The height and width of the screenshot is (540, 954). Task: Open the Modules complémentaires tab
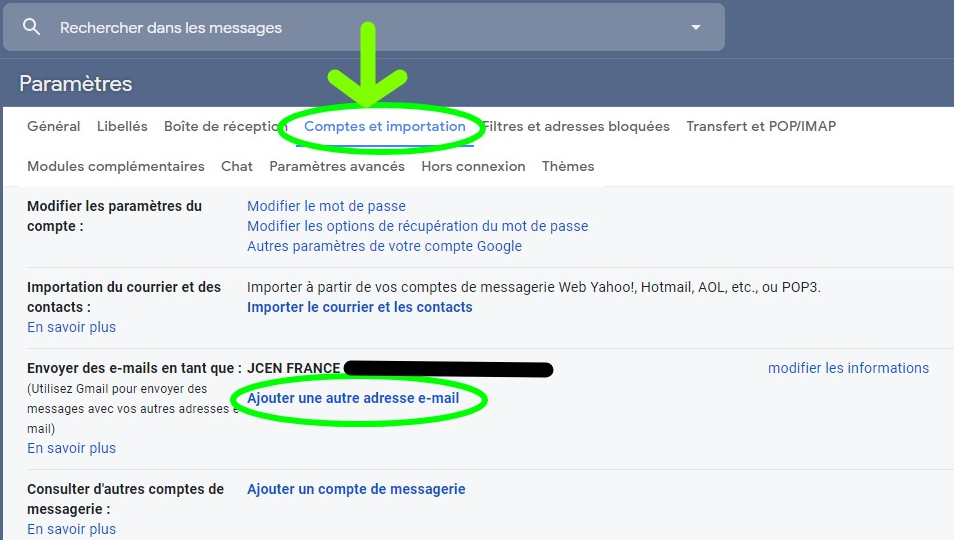pyautogui.click(x=116, y=167)
